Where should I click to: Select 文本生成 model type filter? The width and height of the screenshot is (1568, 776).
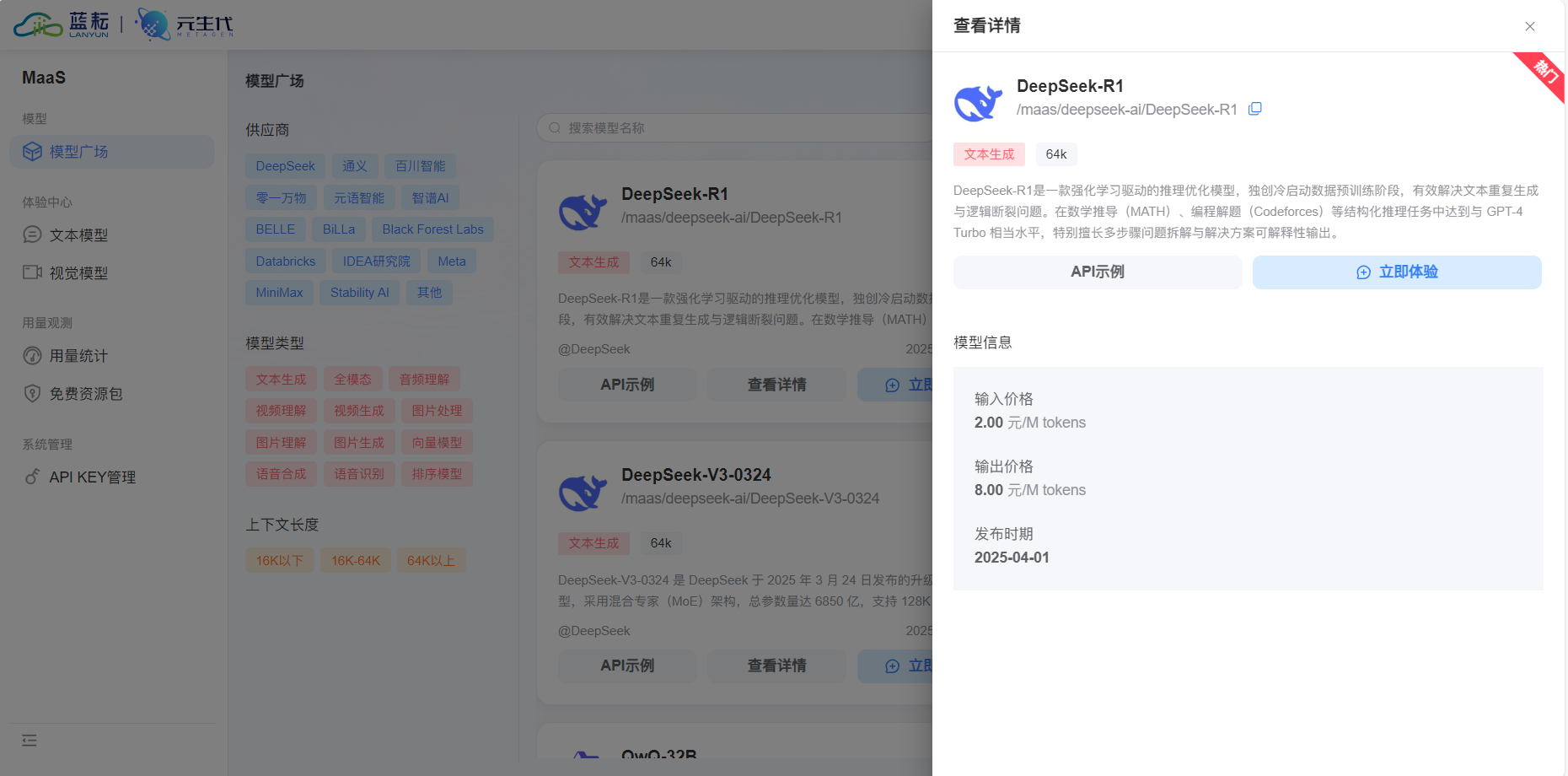tap(281, 380)
